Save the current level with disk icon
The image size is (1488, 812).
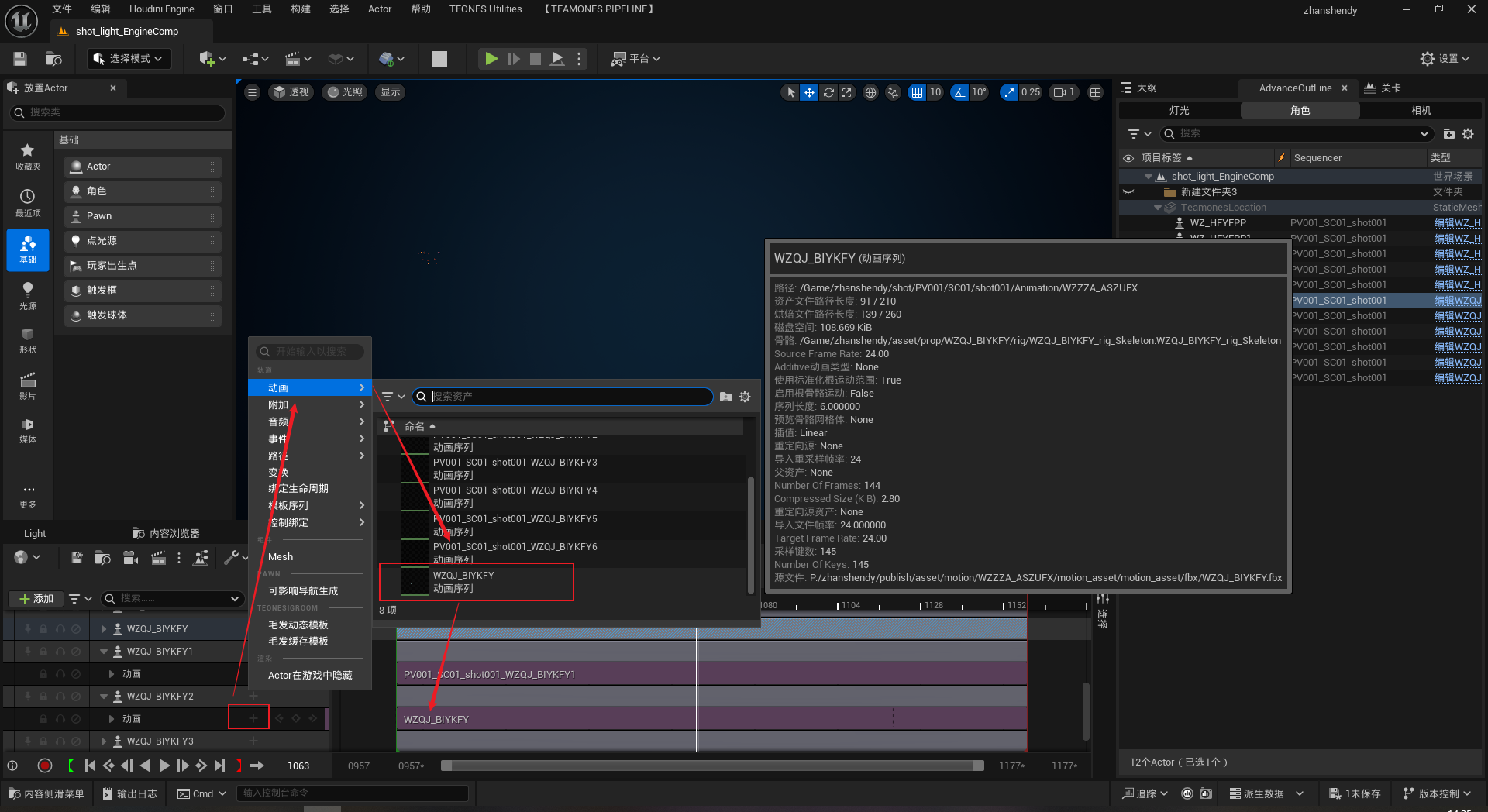(x=20, y=59)
